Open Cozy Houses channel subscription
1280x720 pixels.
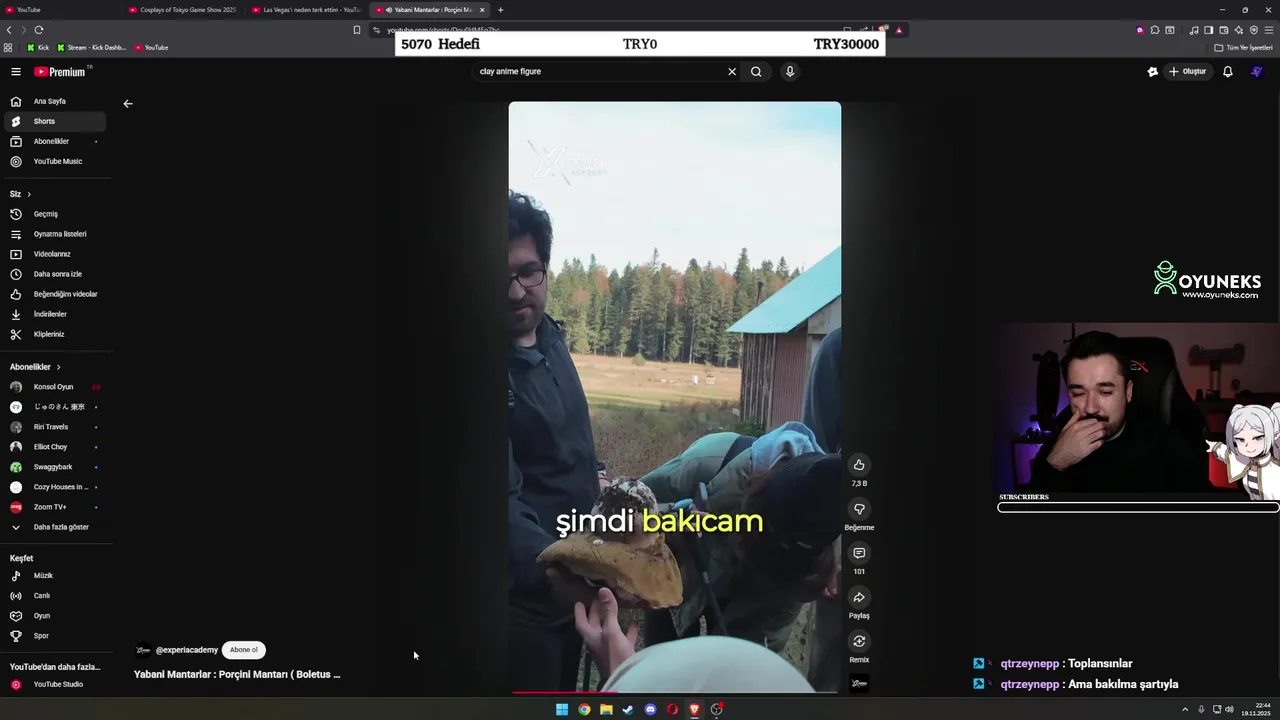tap(55, 487)
